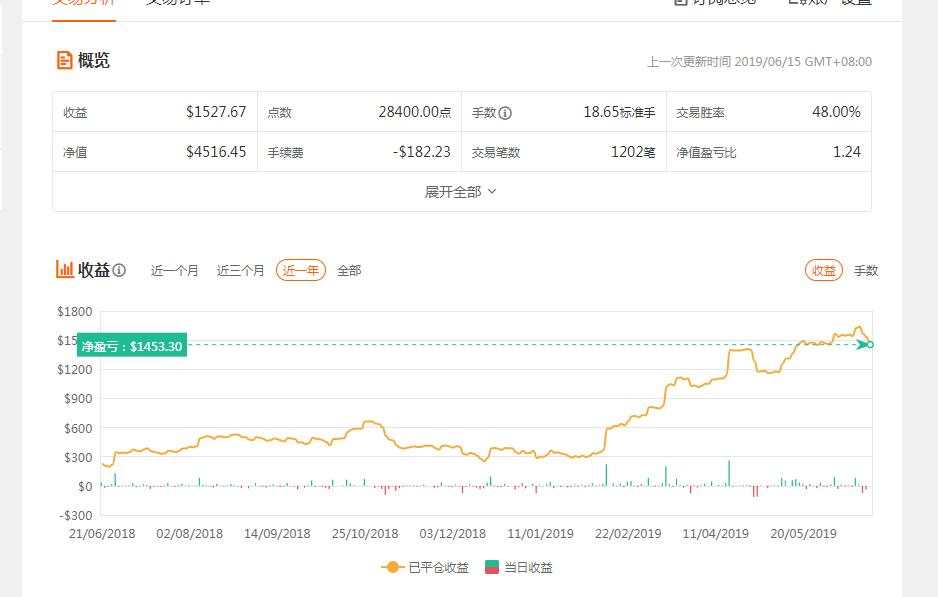938x597 pixels.
Task: Expand all stats with 展开全部
Action: coord(461,192)
